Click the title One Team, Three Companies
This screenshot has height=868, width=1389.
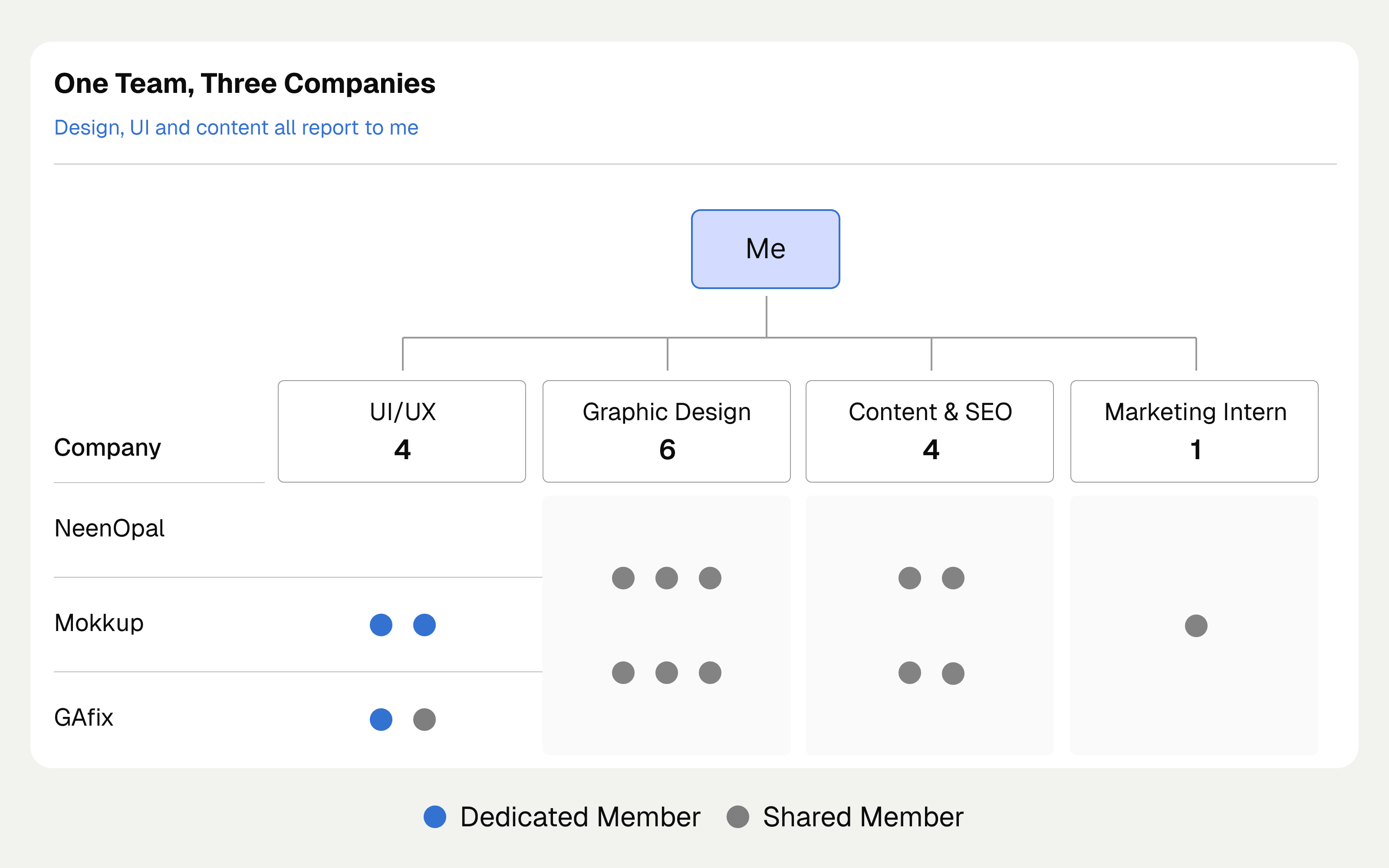[244, 84]
